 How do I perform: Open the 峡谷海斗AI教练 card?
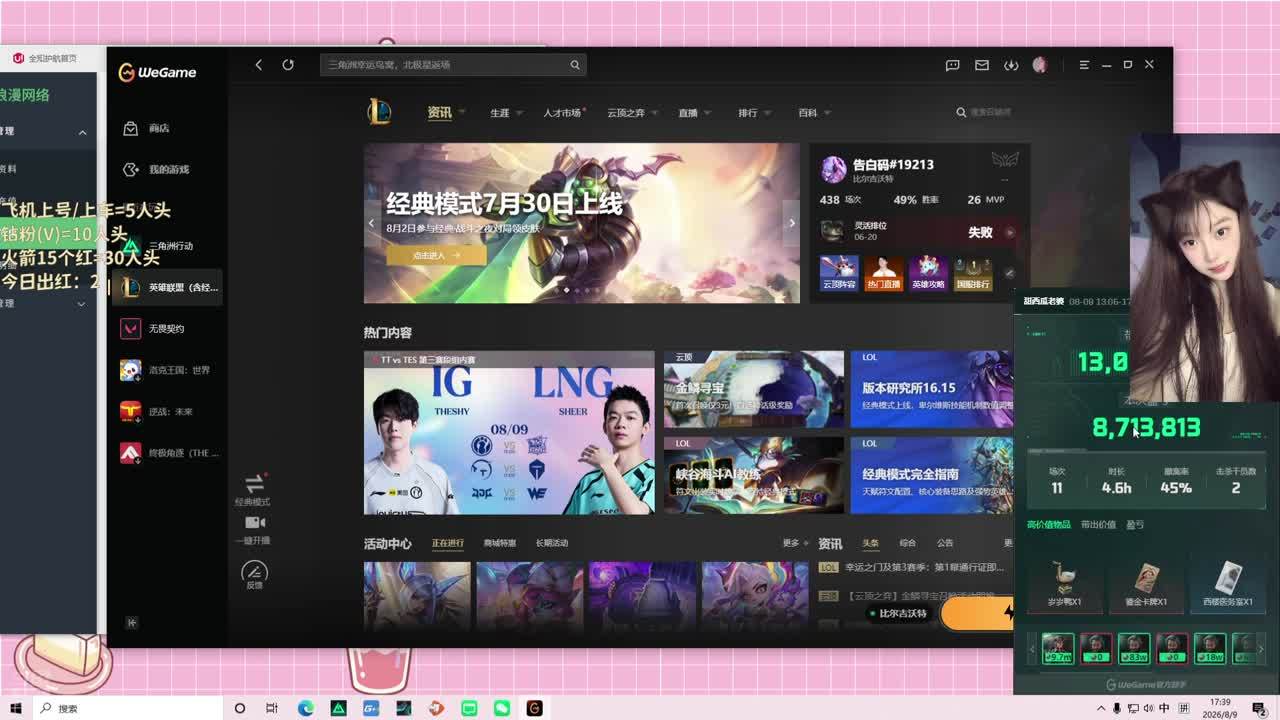[754, 475]
